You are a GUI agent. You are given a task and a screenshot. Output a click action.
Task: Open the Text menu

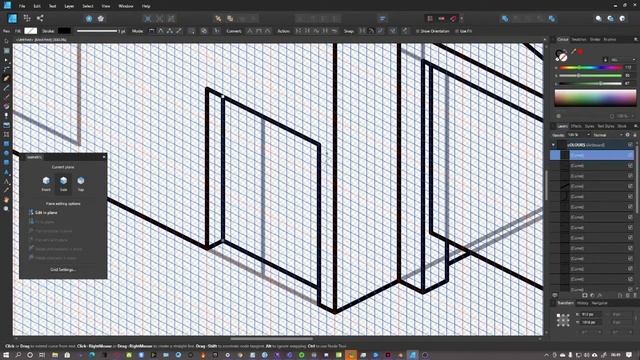(x=52, y=6)
